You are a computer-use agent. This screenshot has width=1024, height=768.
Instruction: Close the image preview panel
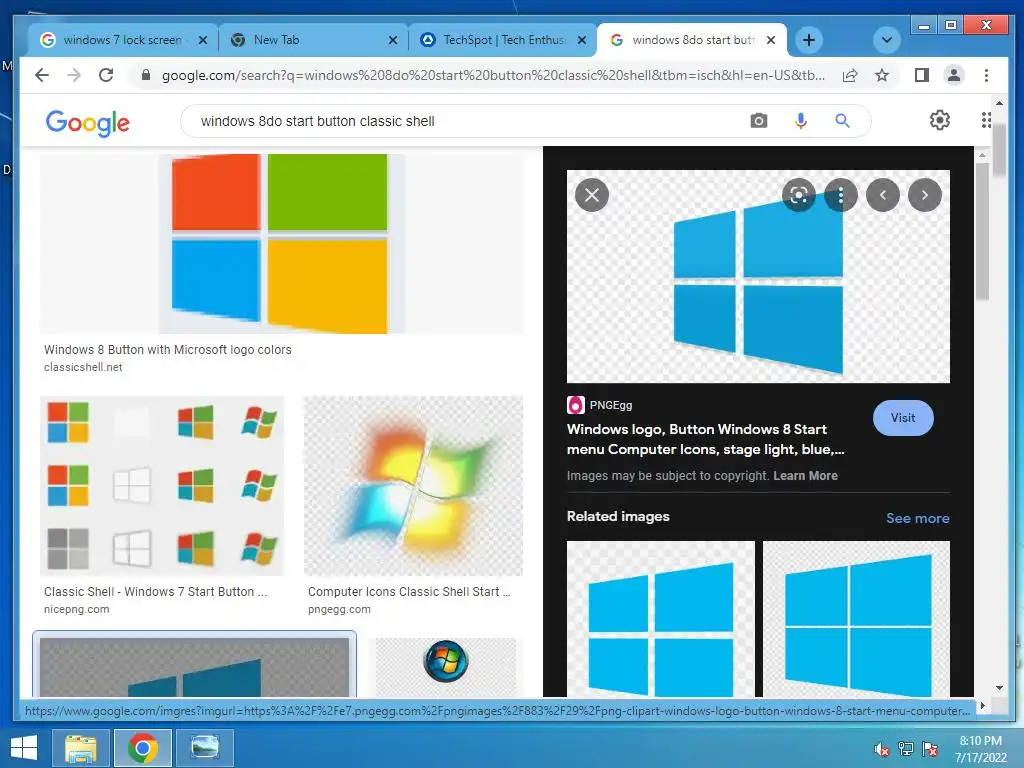592,195
